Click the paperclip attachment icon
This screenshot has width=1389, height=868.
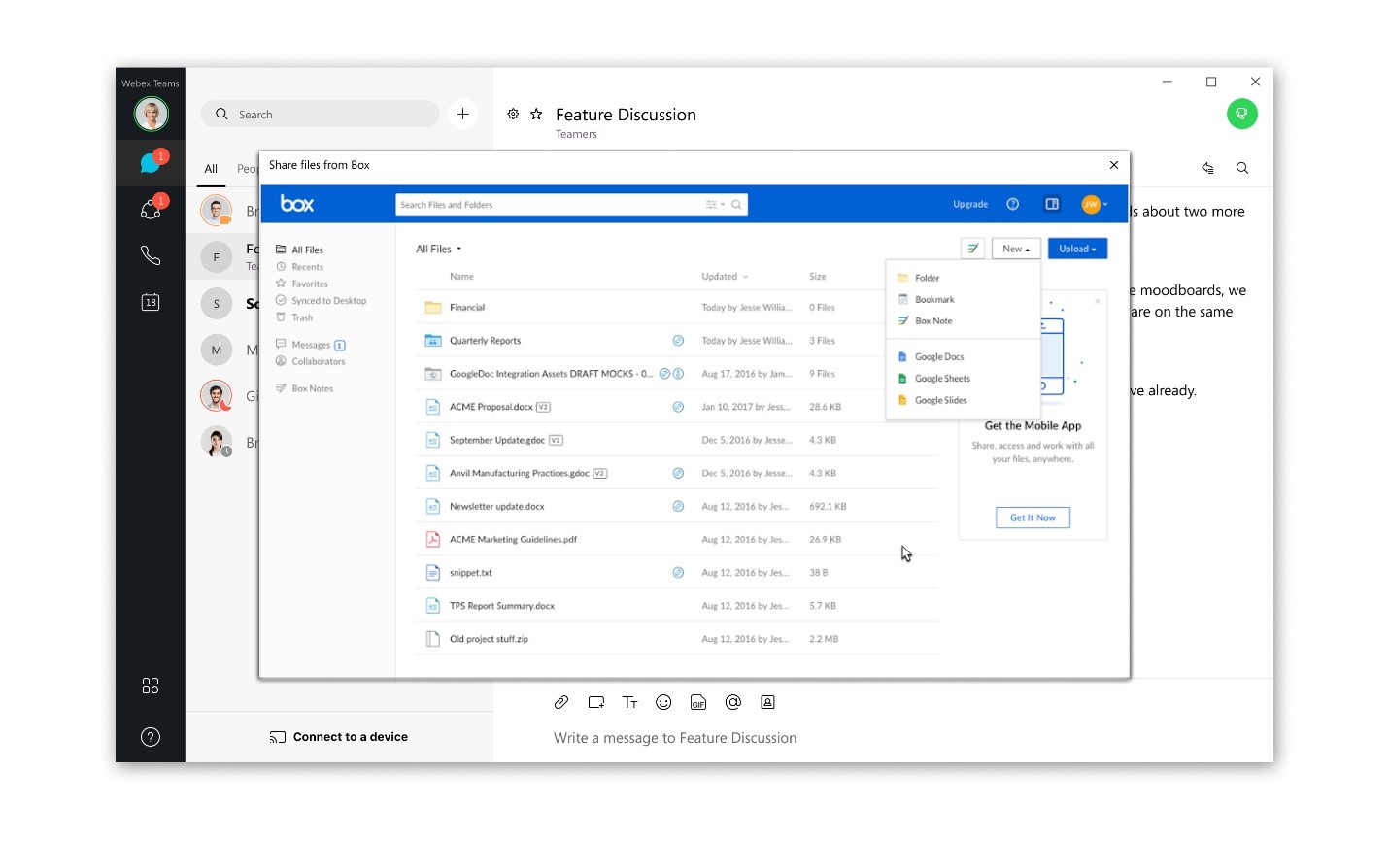(560, 702)
